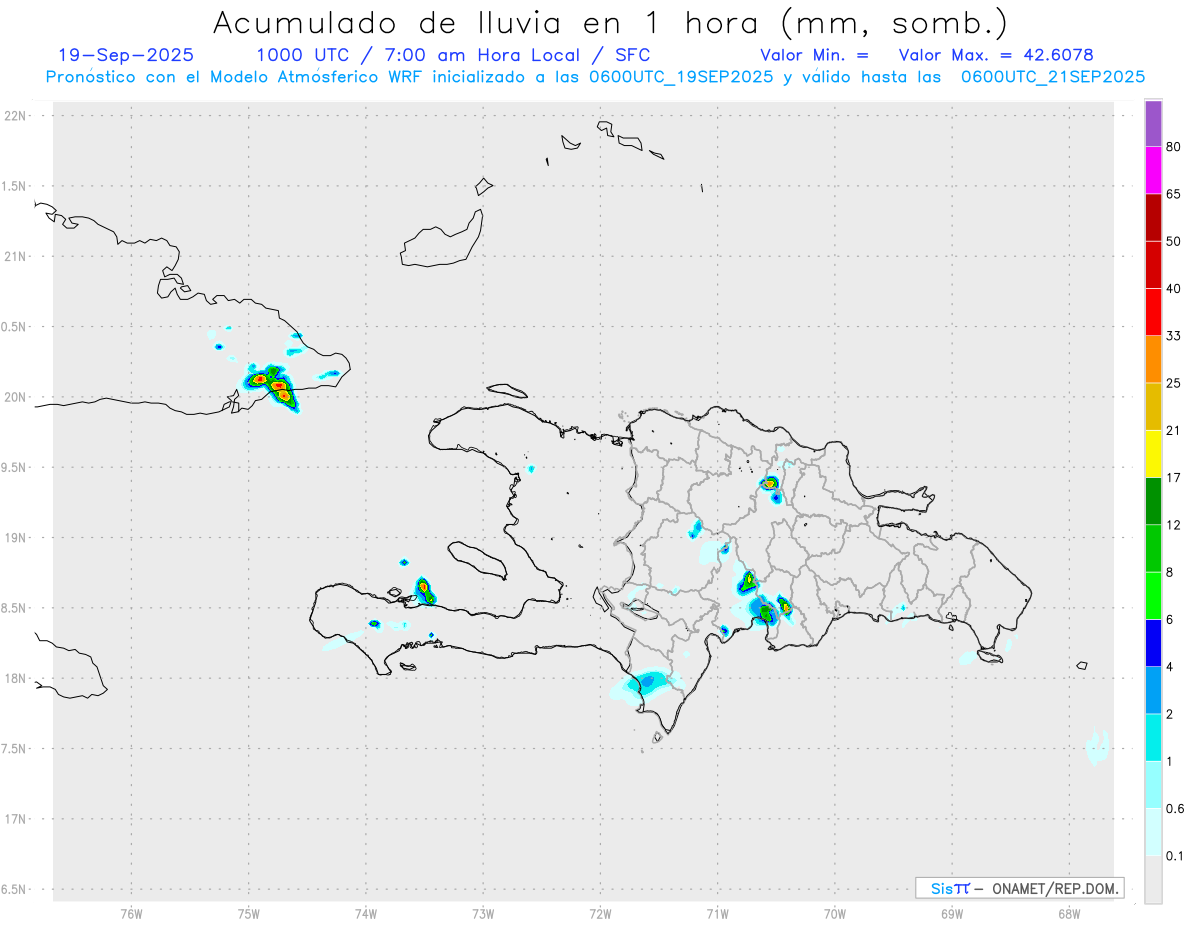
Task: Pick the bright red swatch between 33 and 40
Action: pyautogui.click(x=1153, y=312)
